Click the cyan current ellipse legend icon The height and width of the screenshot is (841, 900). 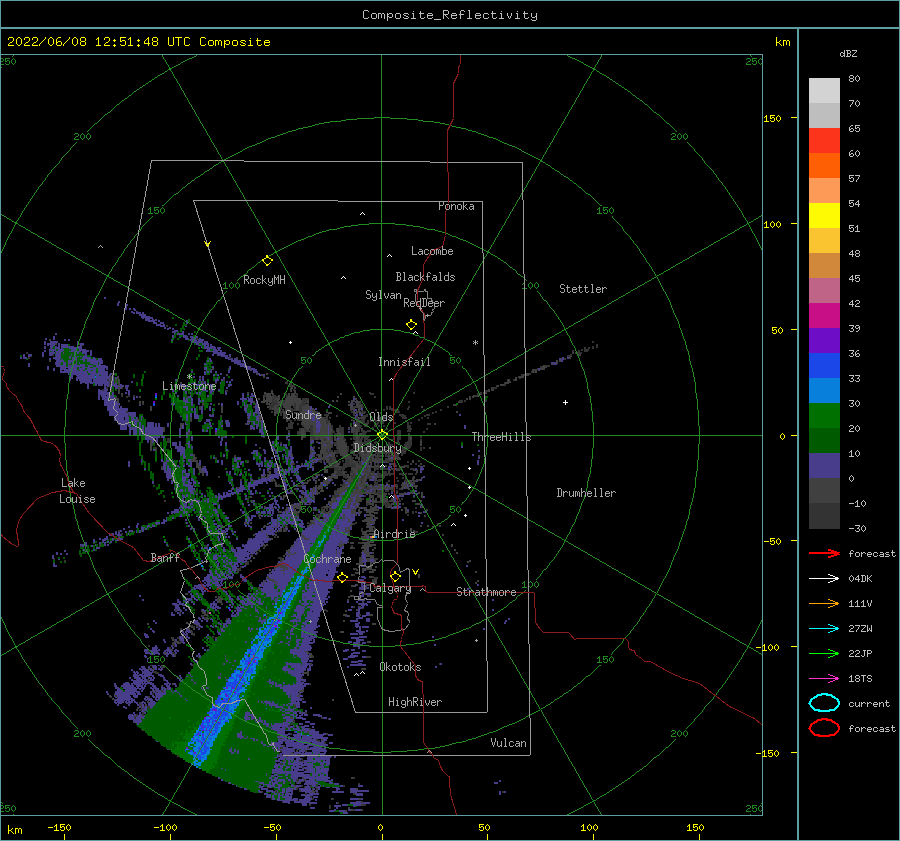[824, 703]
